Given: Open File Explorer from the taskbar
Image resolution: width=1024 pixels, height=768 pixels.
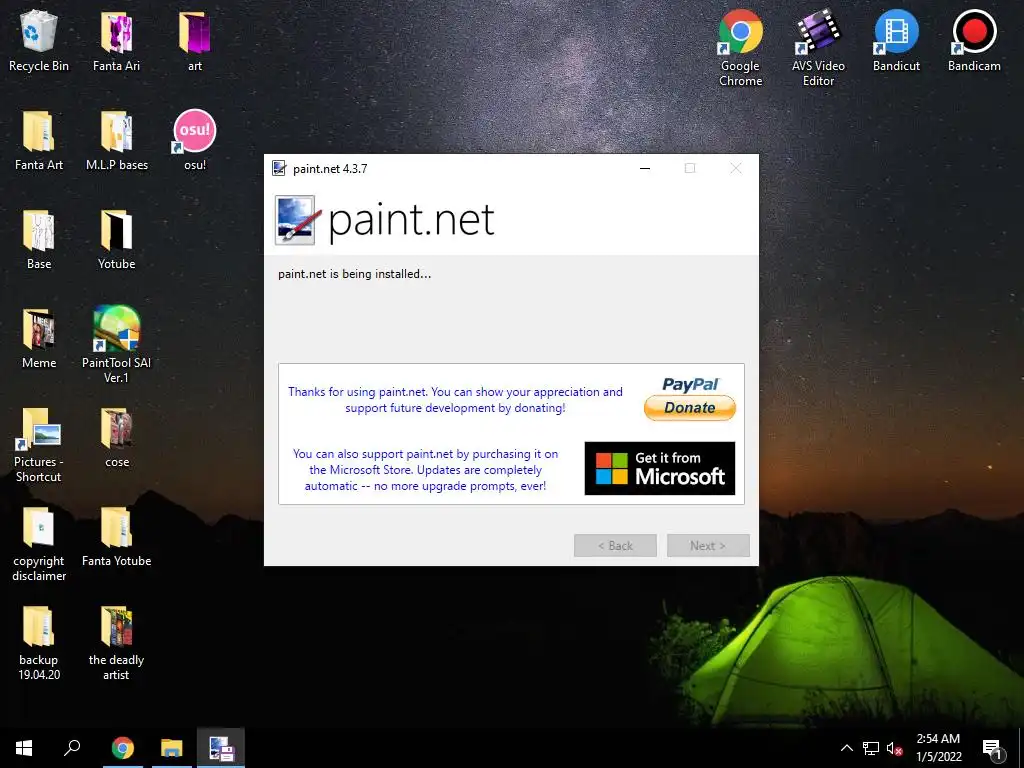Looking at the screenshot, I should tap(172, 748).
